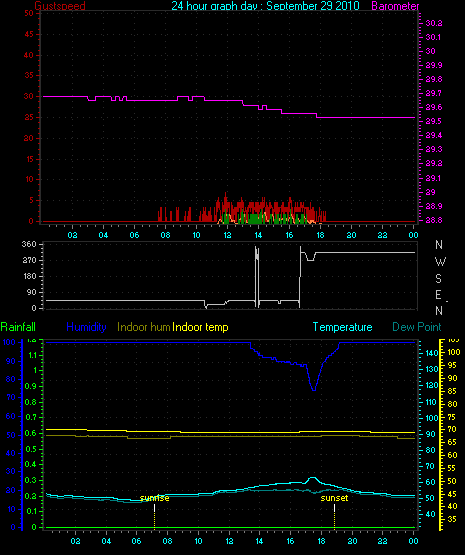Click the red Gustspeed title label
Image resolution: width=465 pixels, height=555 pixels.
point(60,6)
